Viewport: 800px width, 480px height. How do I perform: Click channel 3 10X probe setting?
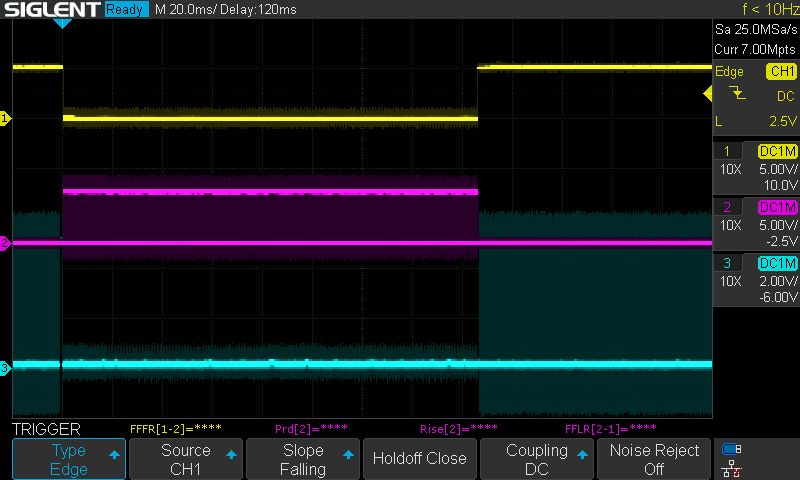click(731, 281)
